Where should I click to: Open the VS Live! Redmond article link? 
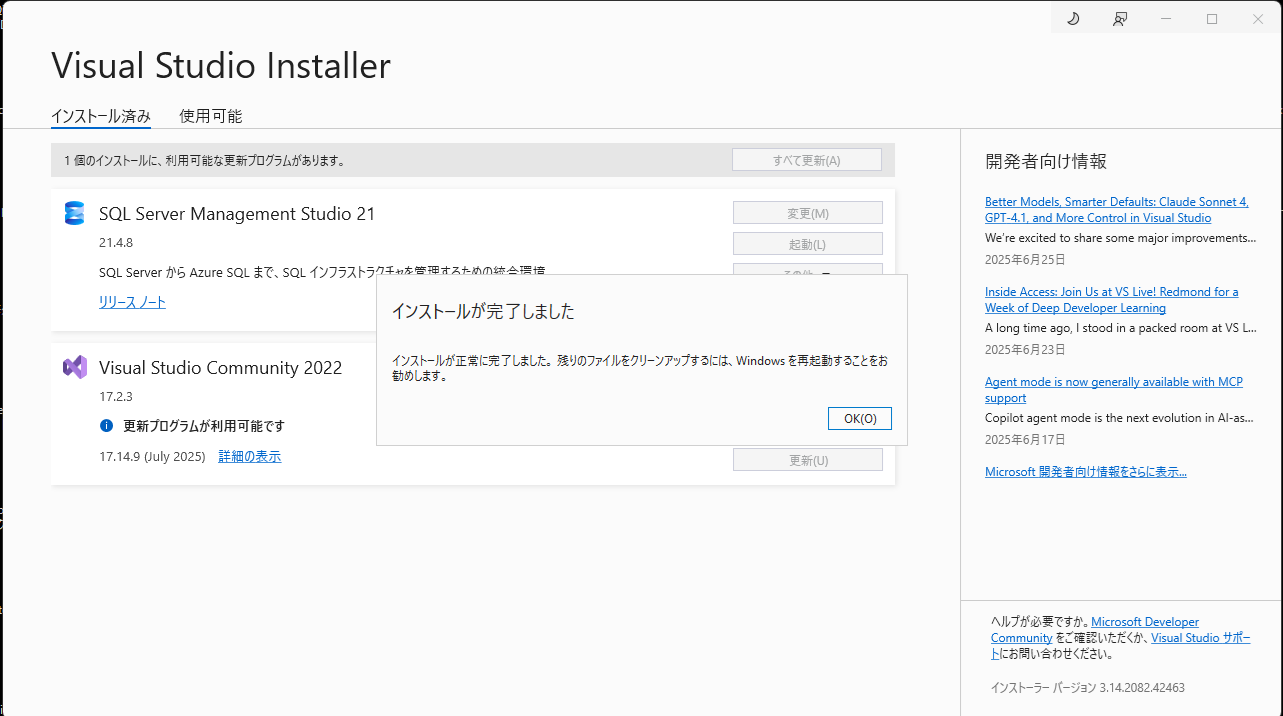pyautogui.click(x=1111, y=299)
